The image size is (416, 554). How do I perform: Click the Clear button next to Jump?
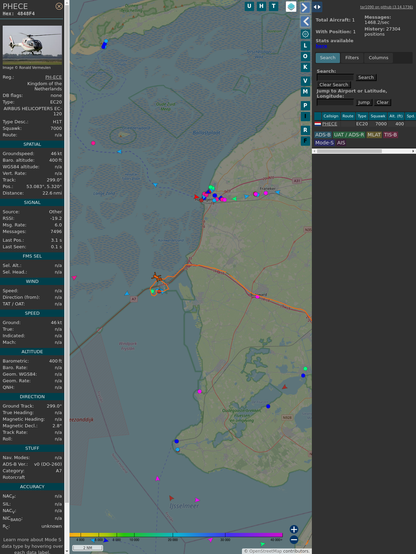[382, 102]
